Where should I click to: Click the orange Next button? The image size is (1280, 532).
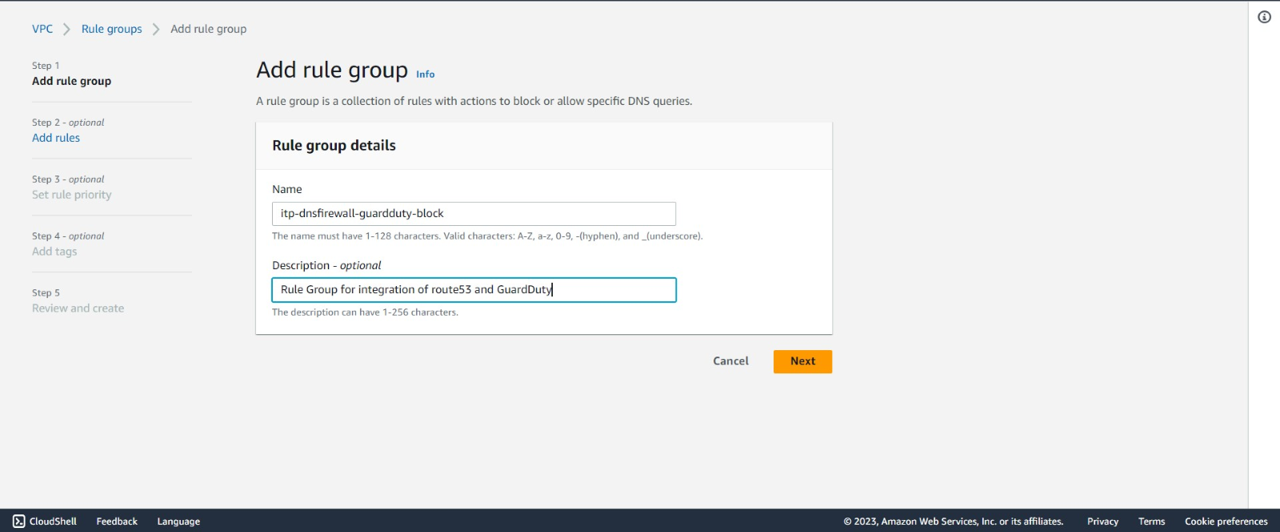pos(802,361)
